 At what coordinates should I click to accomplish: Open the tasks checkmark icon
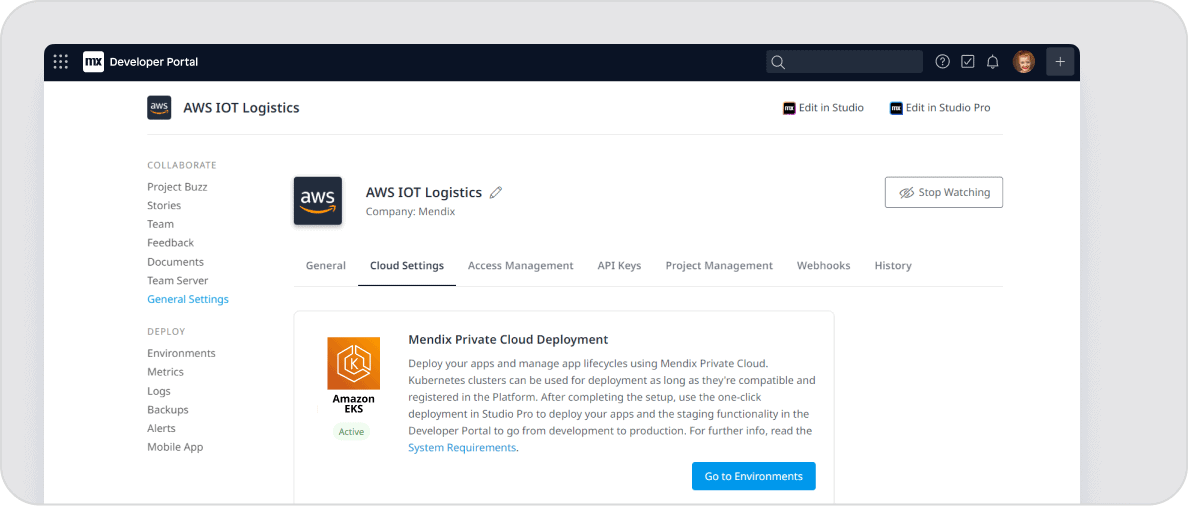[968, 62]
